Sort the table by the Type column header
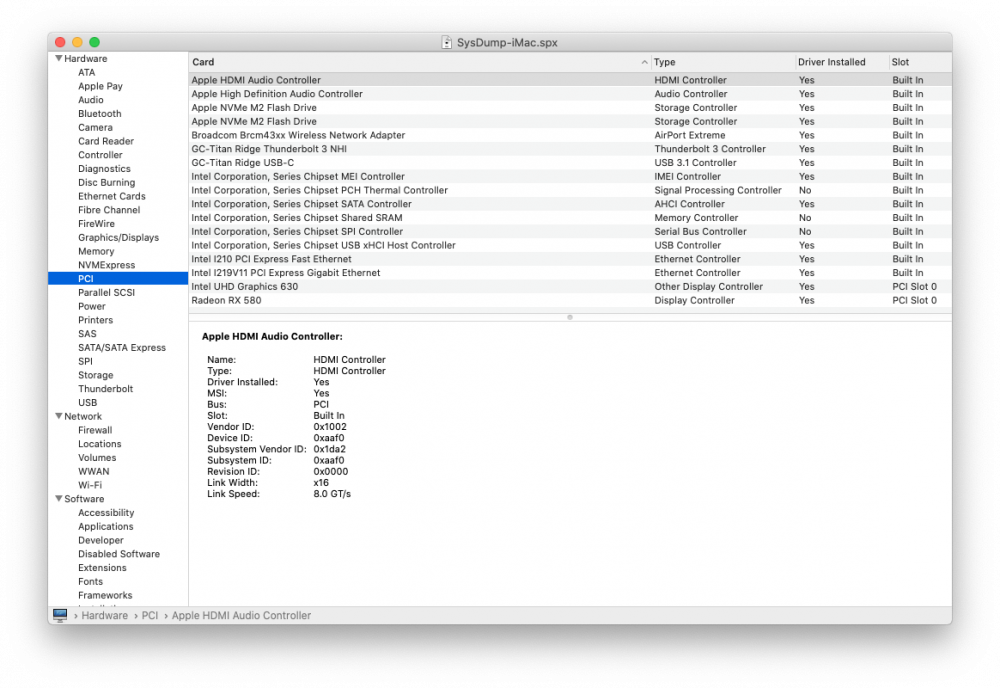The width and height of the screenshot is (1000, 688). pyautogui.click(x=664, y=62)
